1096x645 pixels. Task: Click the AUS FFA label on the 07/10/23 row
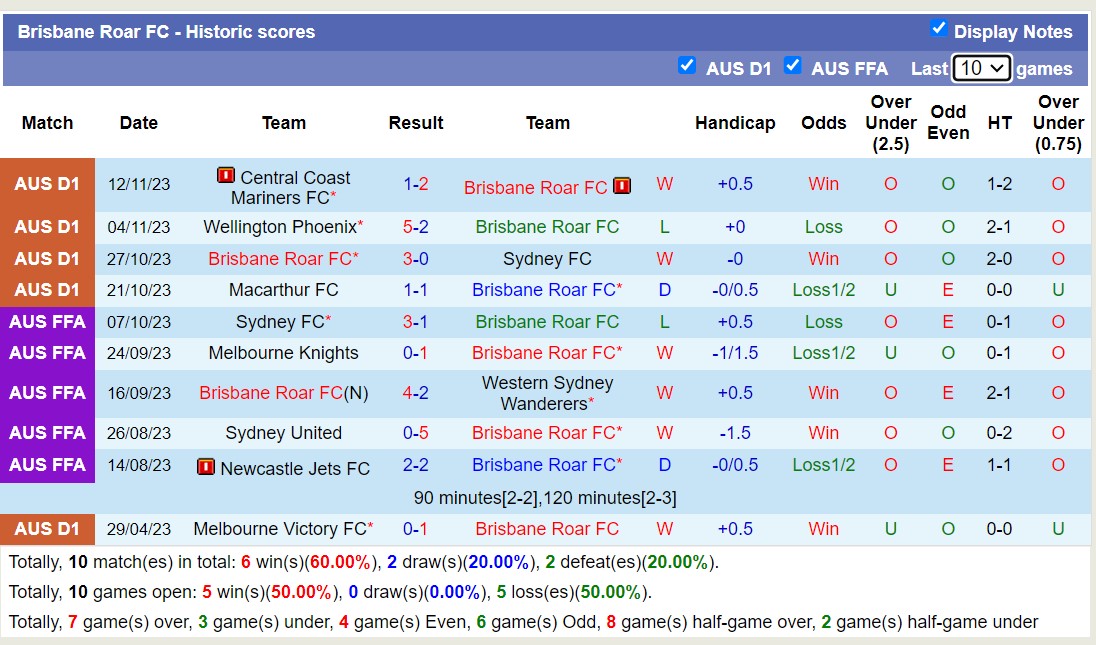click(x=47, y=322)
